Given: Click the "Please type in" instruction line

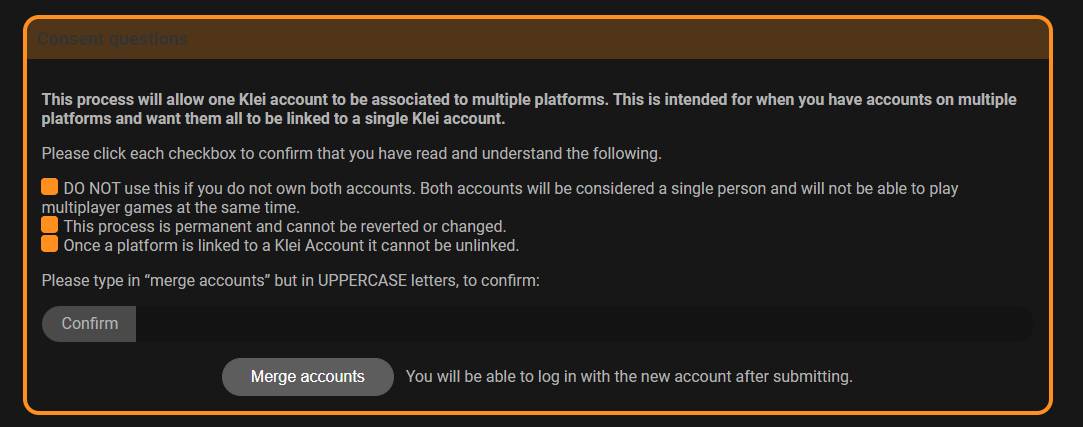Looking at the screenshot, I should 290,281.
